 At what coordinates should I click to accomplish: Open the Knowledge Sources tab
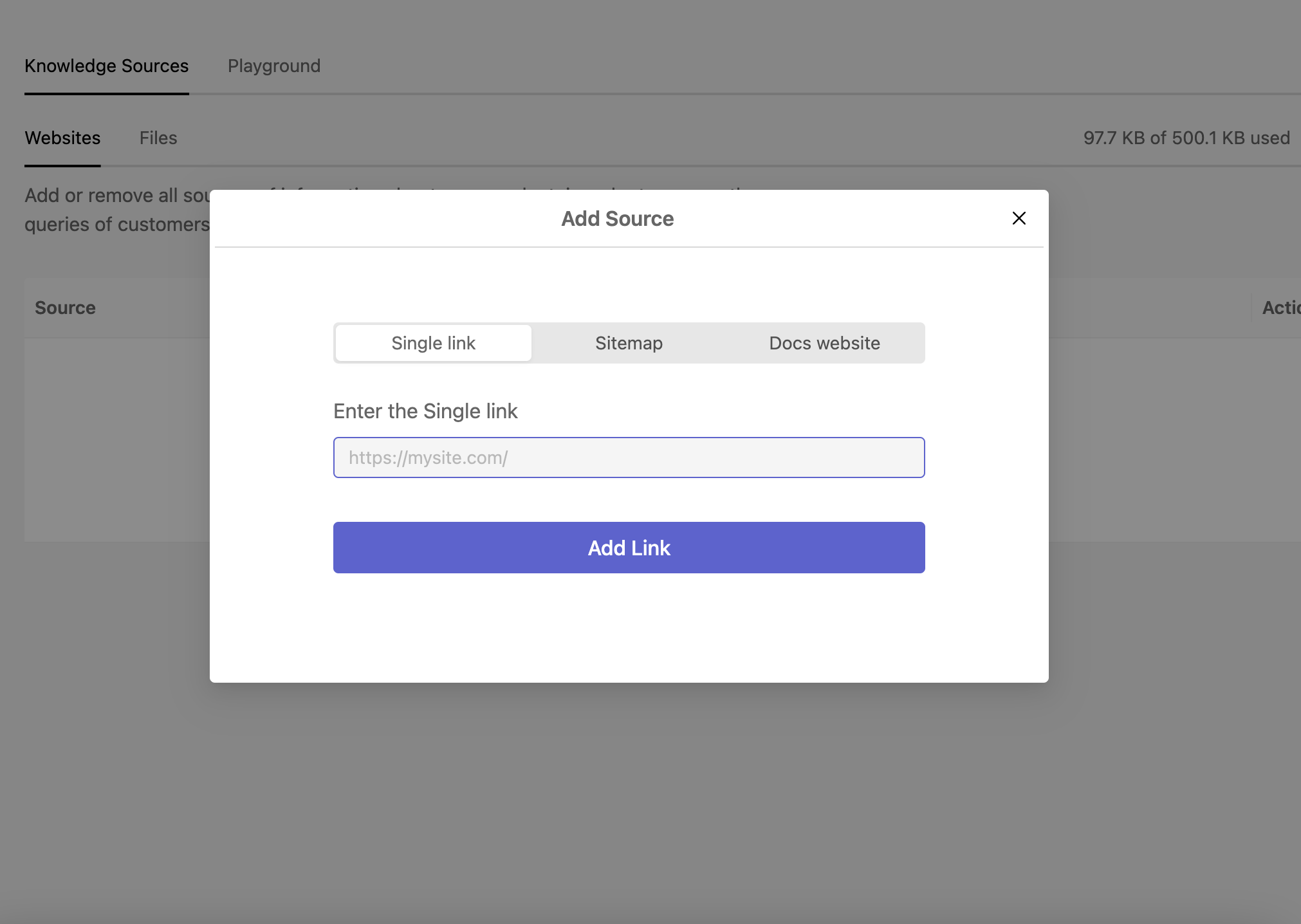pos(106,66)
